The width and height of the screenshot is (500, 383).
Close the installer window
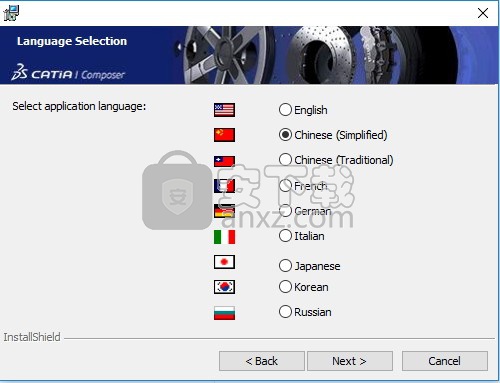tap(483, 13)
